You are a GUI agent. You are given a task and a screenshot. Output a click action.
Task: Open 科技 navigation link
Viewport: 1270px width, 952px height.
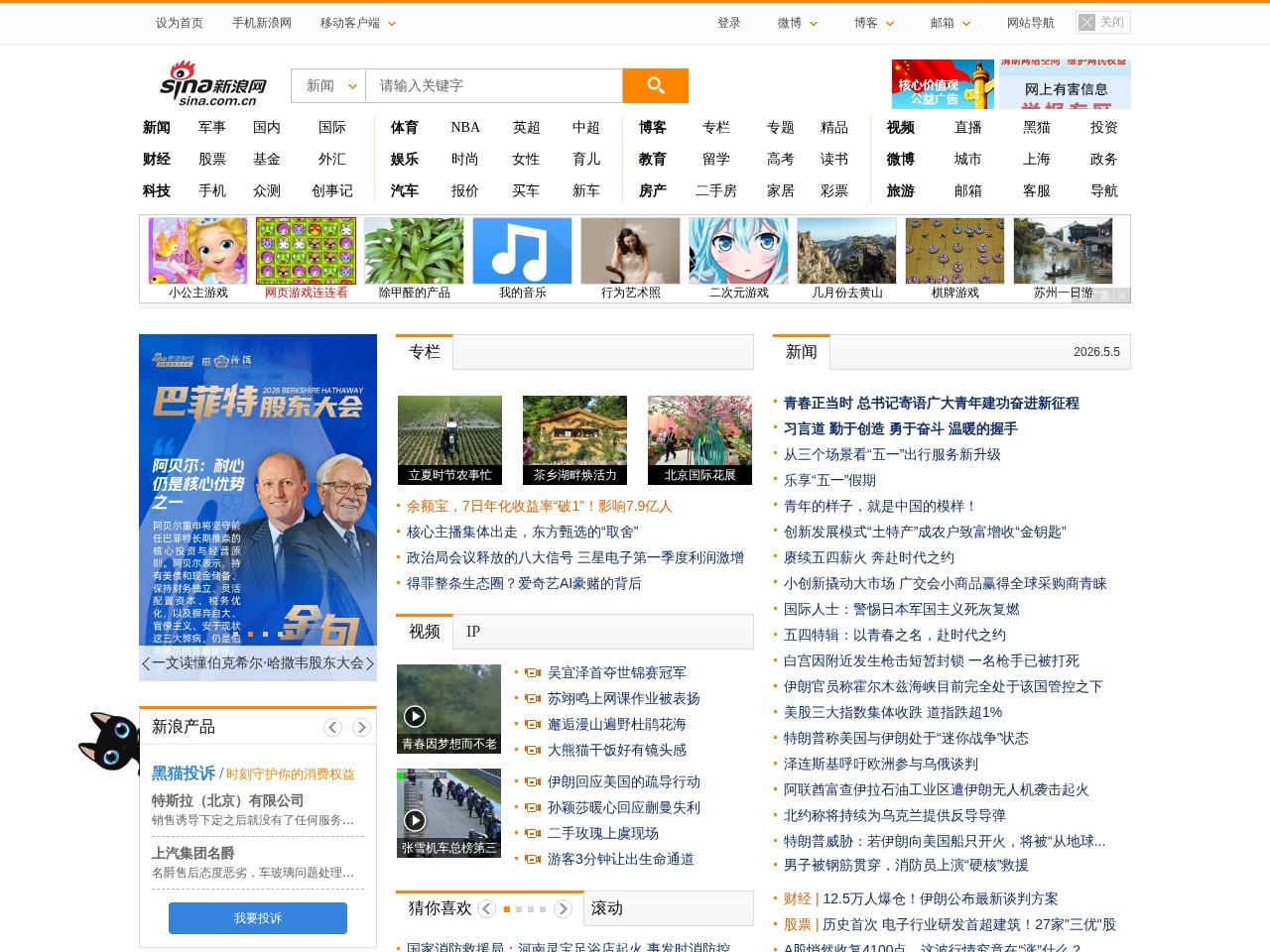157,190
